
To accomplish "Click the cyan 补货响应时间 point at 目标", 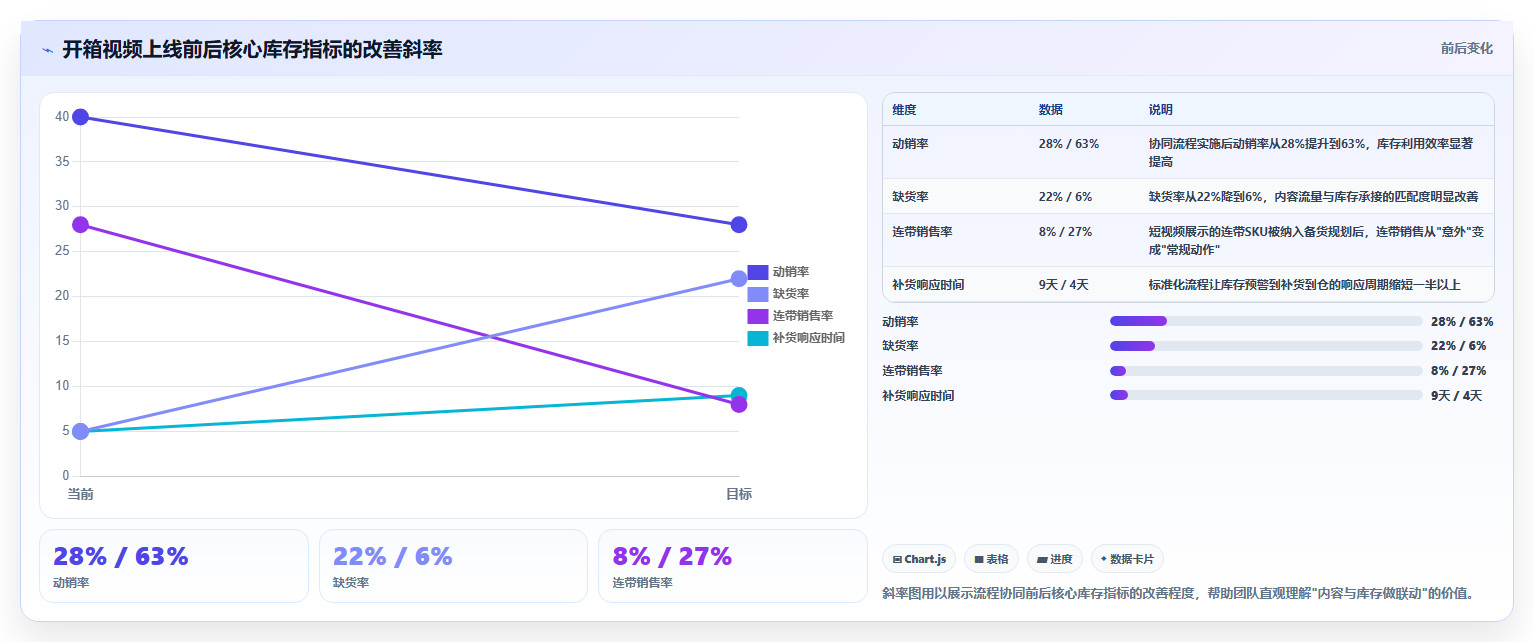I will (x=739, y=394).
